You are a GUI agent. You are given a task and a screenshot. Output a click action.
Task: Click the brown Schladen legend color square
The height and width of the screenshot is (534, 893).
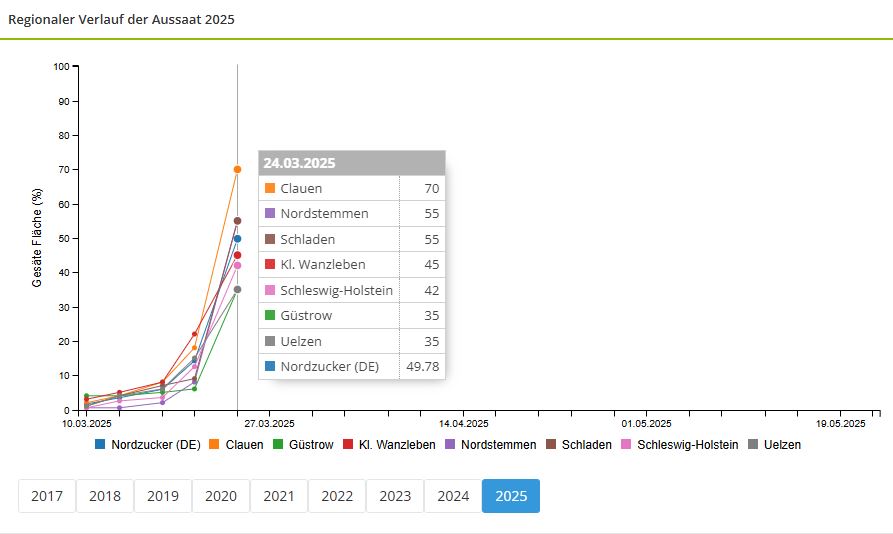coord(551,444)
